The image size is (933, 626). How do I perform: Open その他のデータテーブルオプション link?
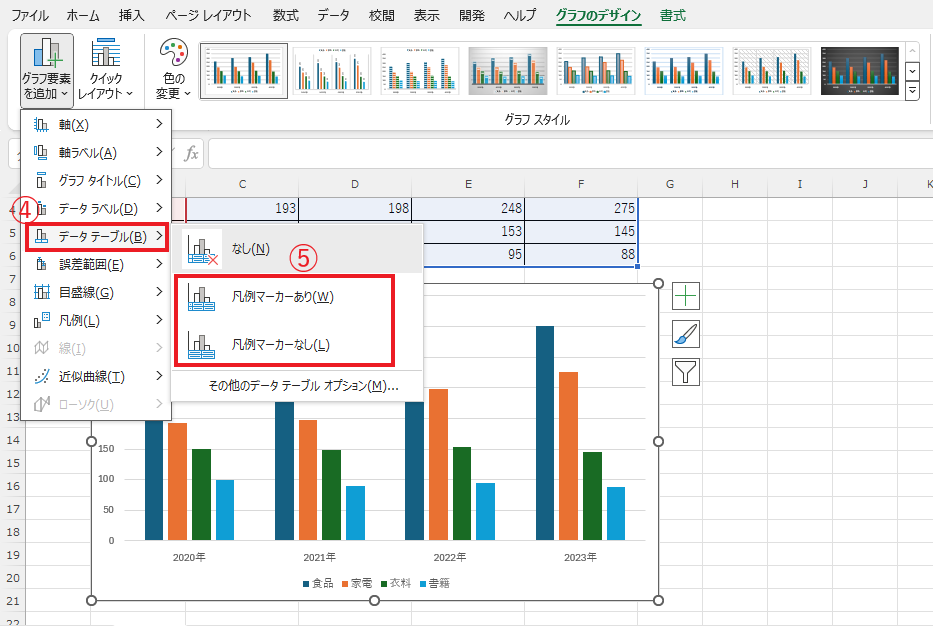(x=303, y=385)
